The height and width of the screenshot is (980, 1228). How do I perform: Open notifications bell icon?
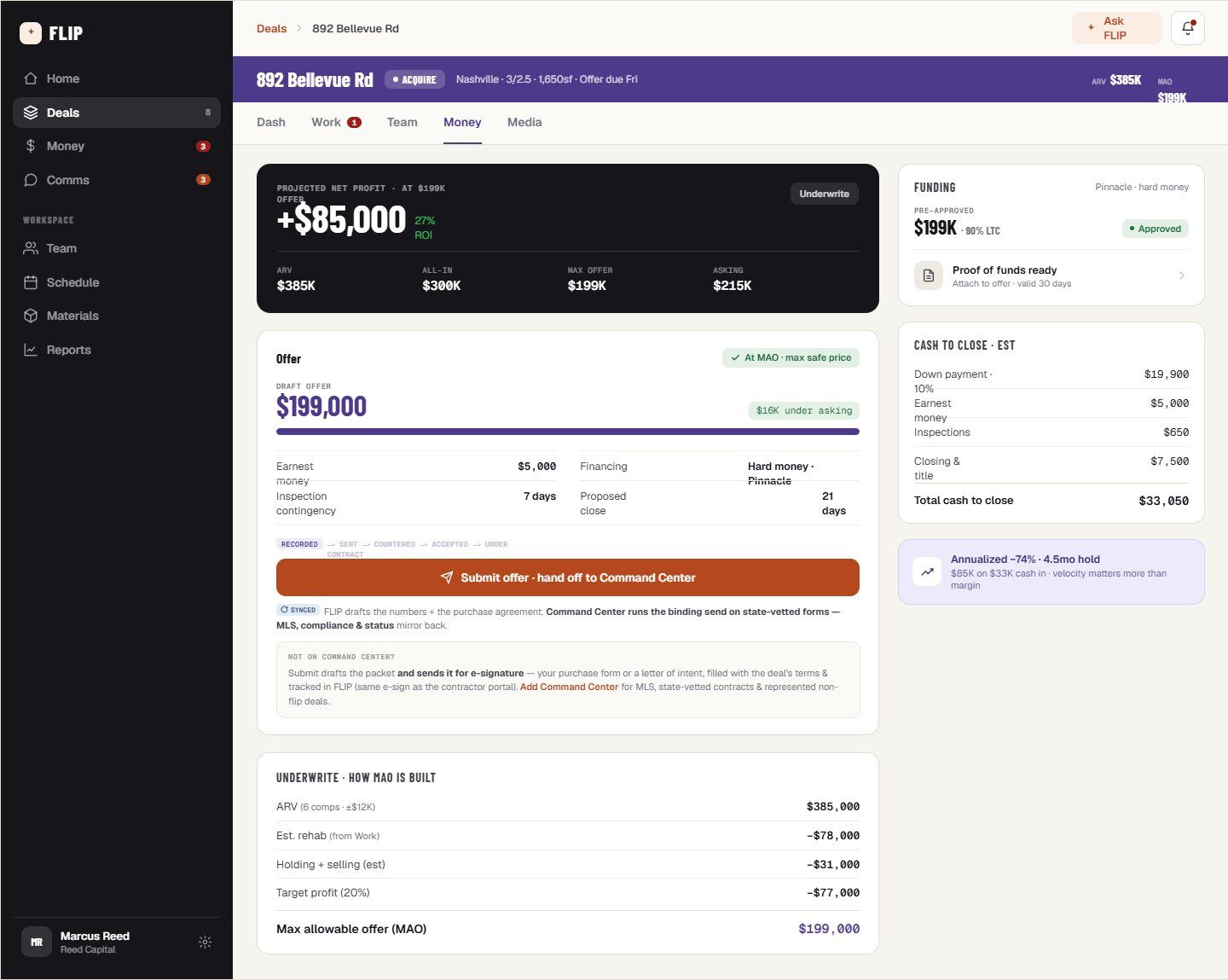click(x=1187, y=28)
